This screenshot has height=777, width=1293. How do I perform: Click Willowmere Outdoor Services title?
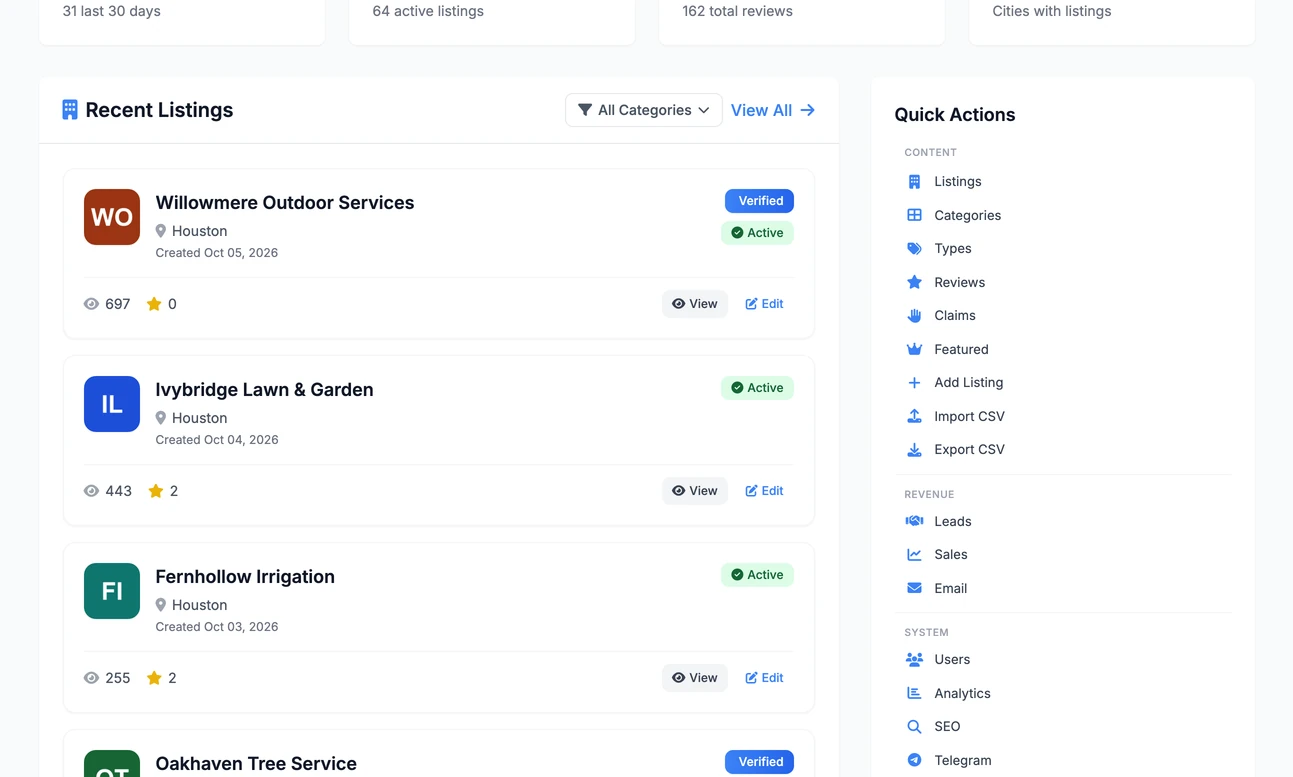point(285,202)
